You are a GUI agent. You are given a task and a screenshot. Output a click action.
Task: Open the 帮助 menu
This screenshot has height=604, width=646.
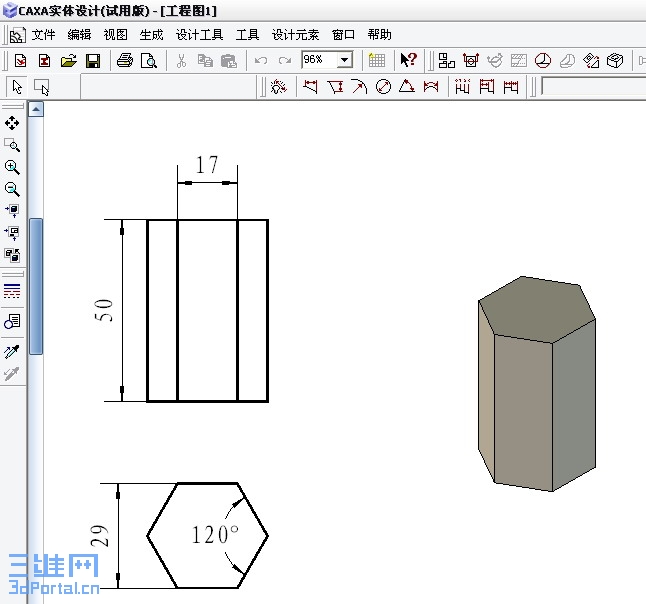(379, 35)
